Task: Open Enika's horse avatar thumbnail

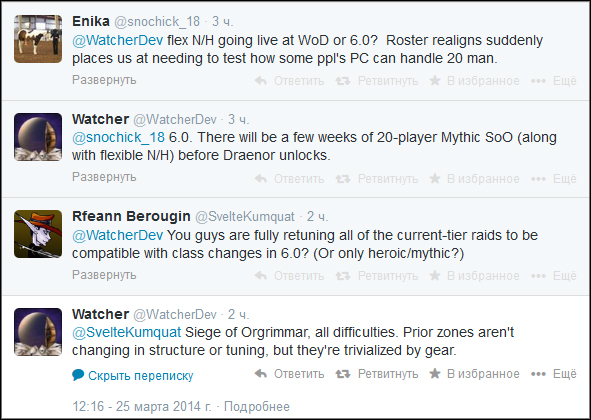Action: (x=38, y=39)
